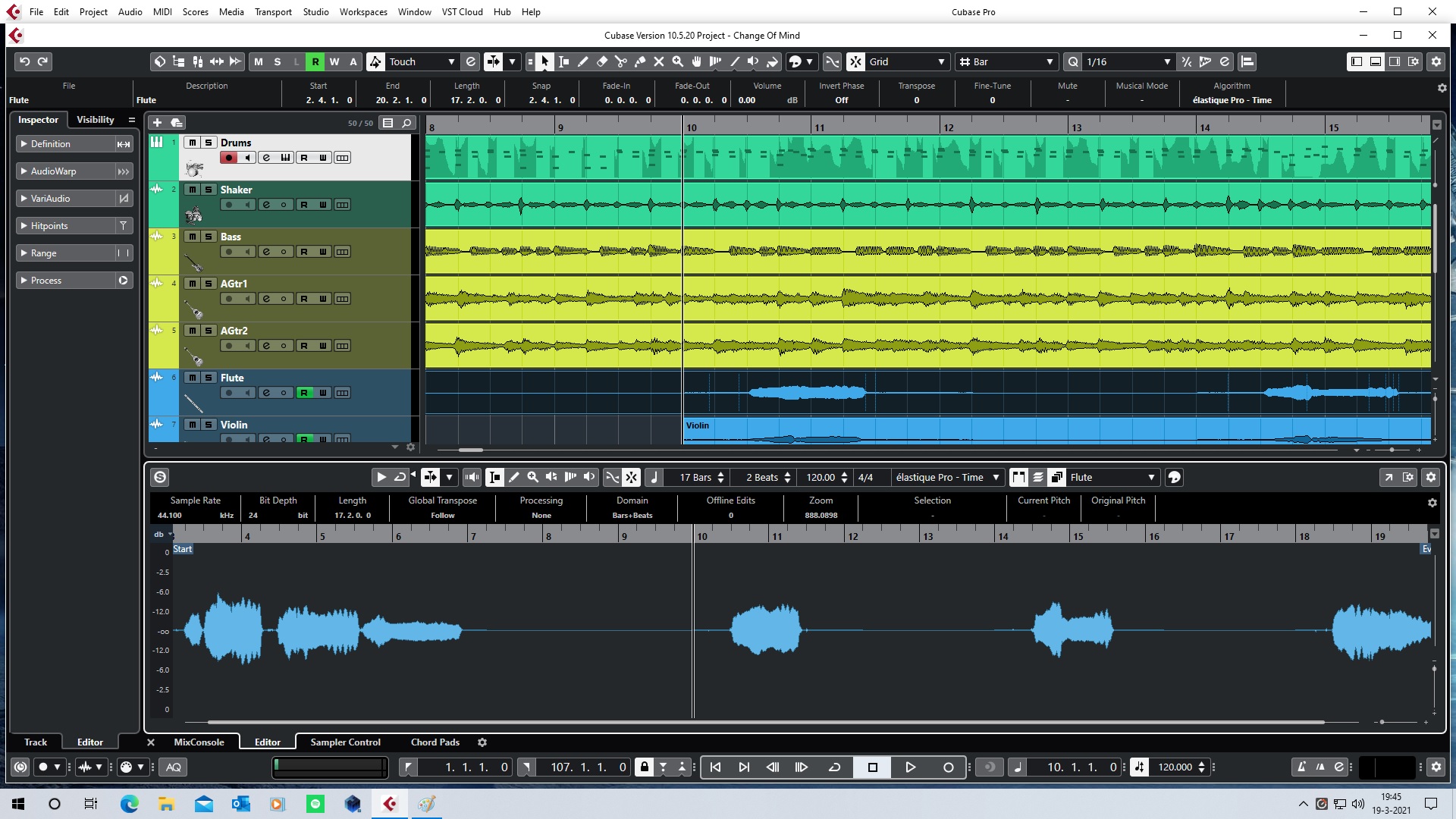This screenshot has height=819, width=1456.
Task: Select the Mute (X) tool
Action: (x=659, y=61)
